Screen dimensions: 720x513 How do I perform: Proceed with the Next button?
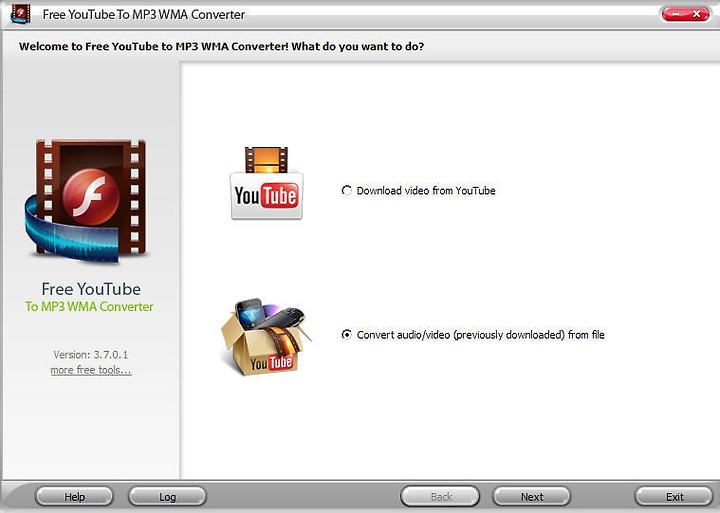(532, 496)
